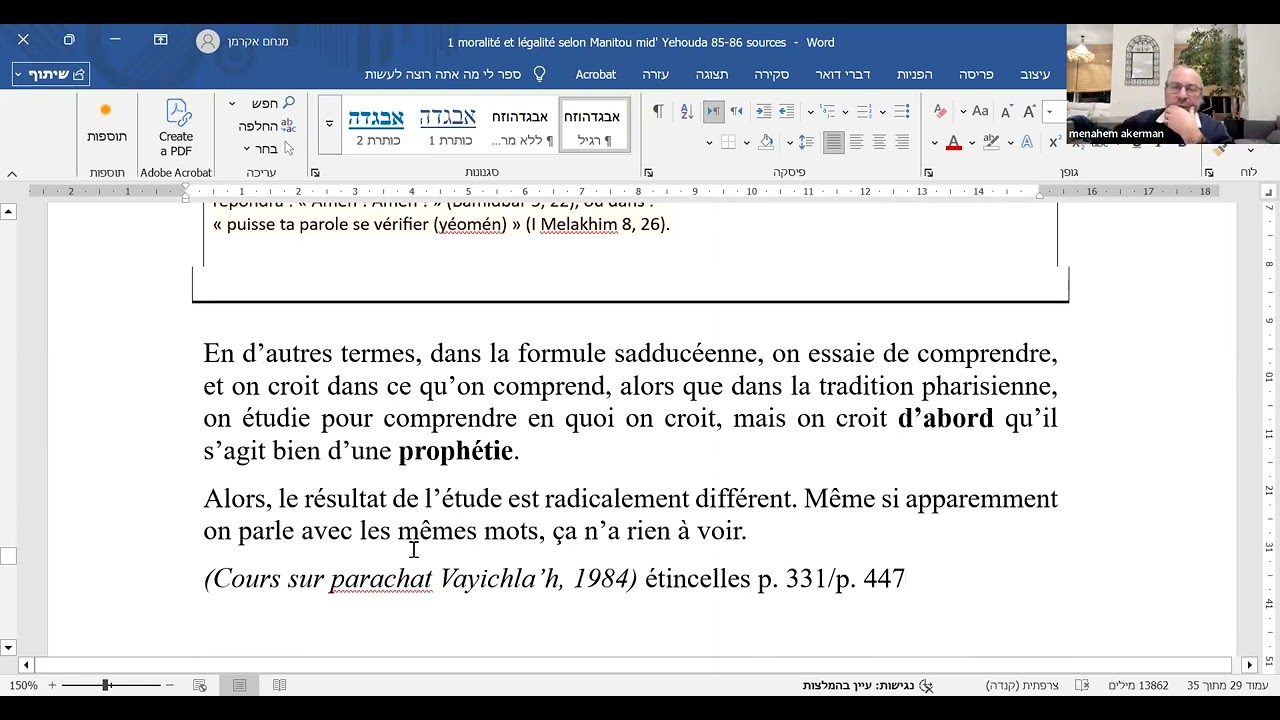
Task: Collapse the ribbon with chevron arrow
Action: pos(12,173)
